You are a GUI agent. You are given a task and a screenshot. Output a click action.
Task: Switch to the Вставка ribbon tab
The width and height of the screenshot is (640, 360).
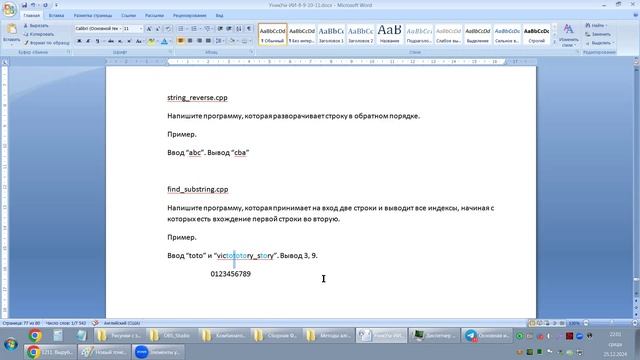tap(56, 16)
